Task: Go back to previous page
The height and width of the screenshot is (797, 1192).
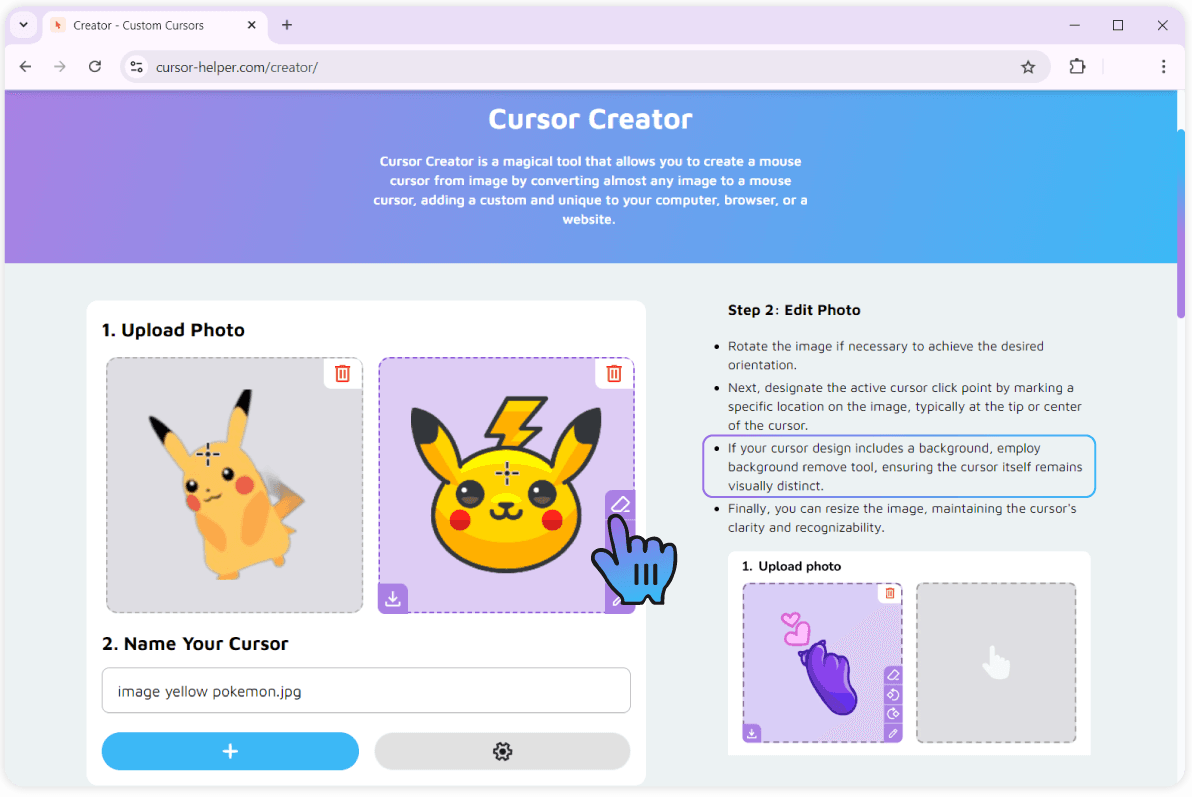Action: coord(25,67)
